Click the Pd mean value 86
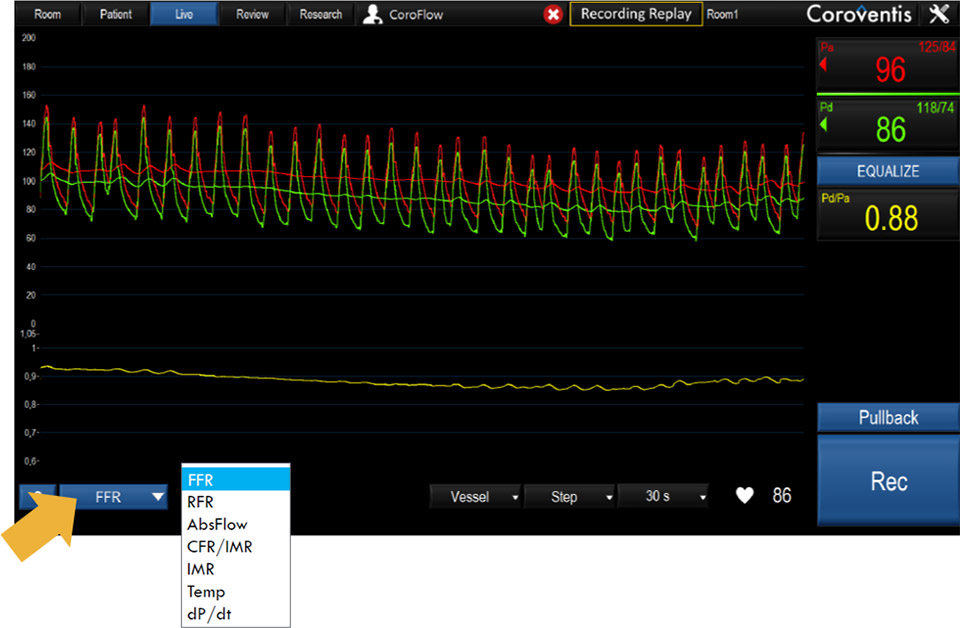 tap(890, 130)
